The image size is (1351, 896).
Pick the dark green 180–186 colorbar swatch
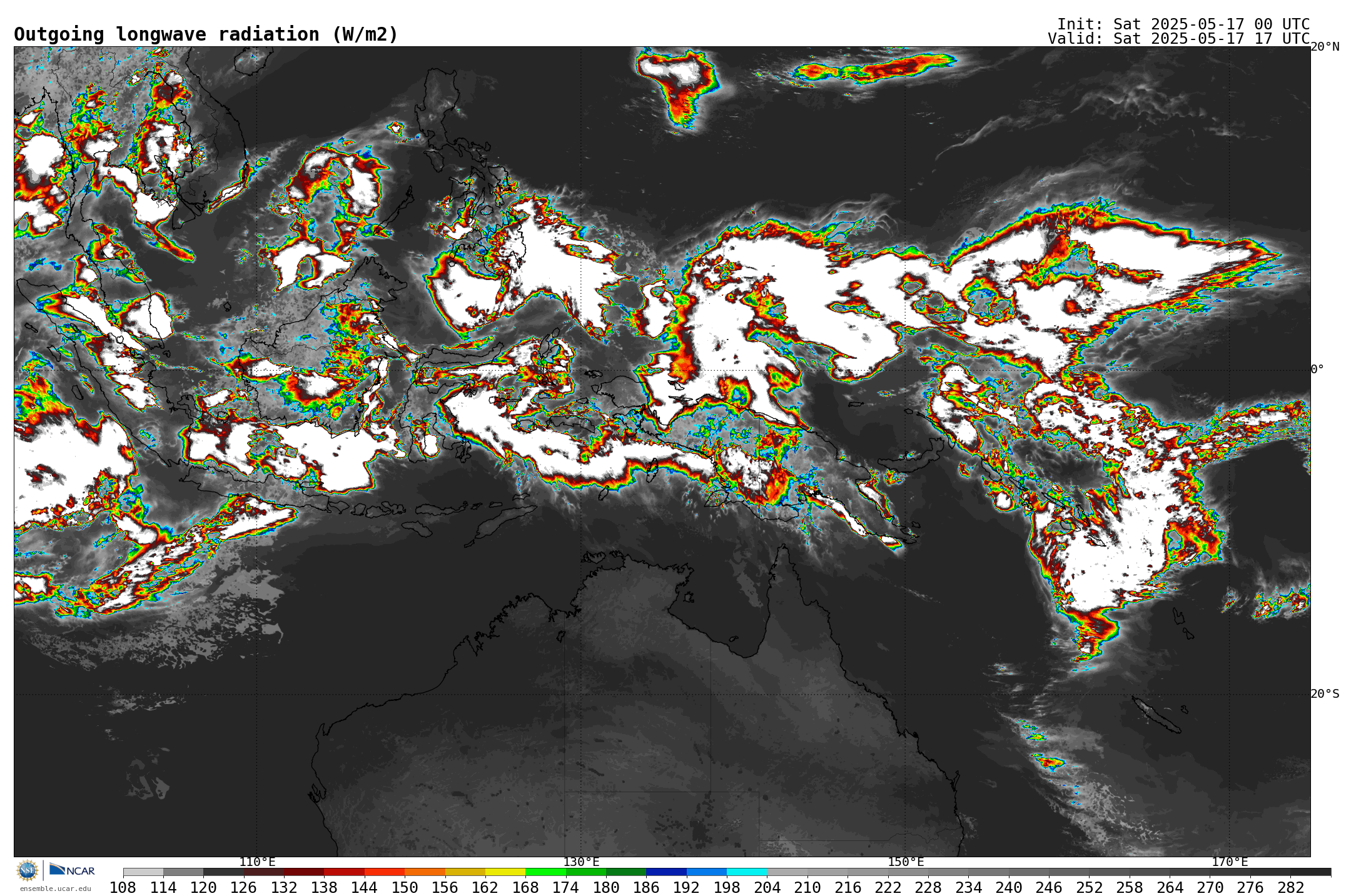click(x=626, y=872)
